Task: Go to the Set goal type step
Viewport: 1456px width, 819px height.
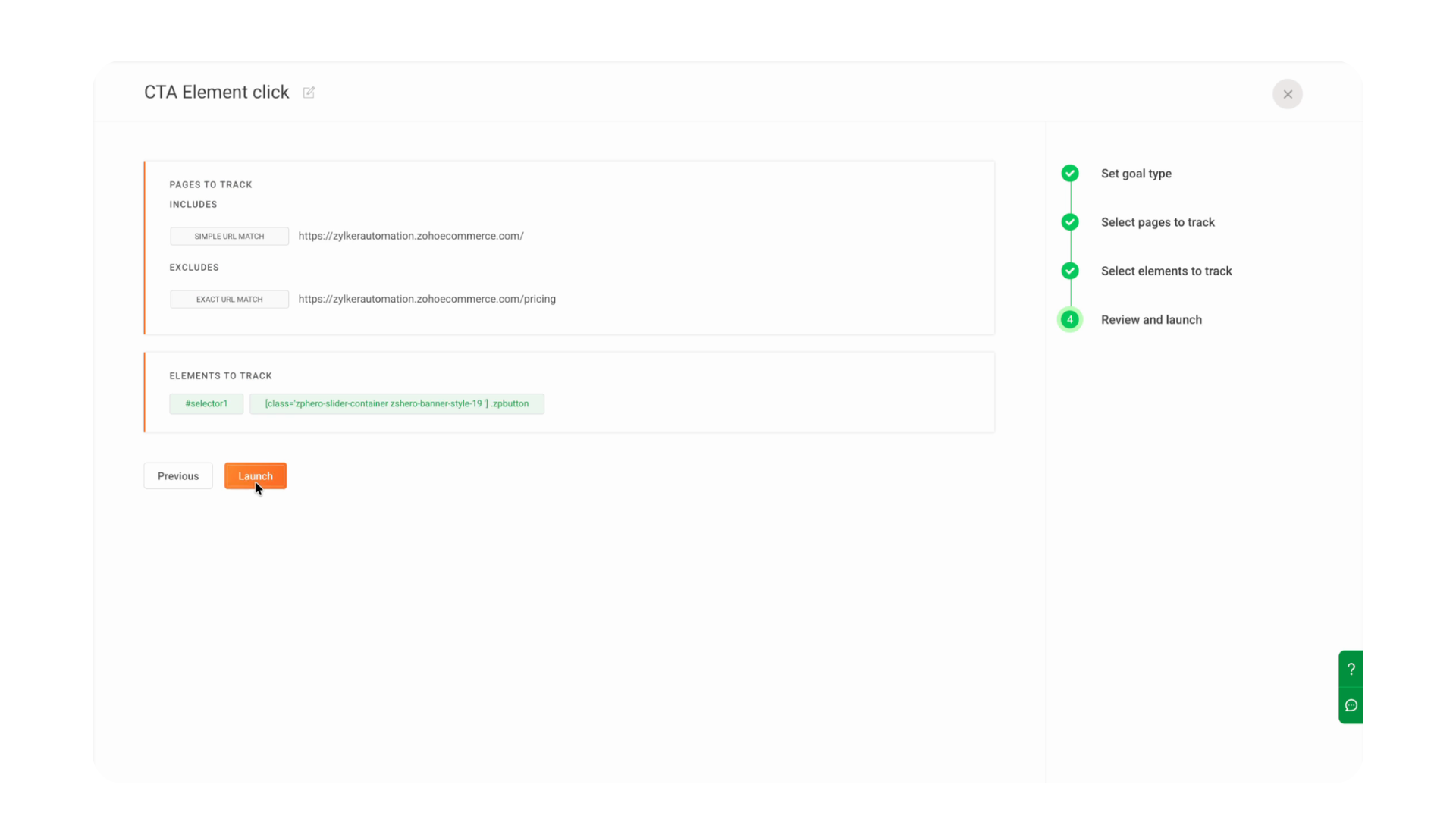Action: coord(1135,174)
